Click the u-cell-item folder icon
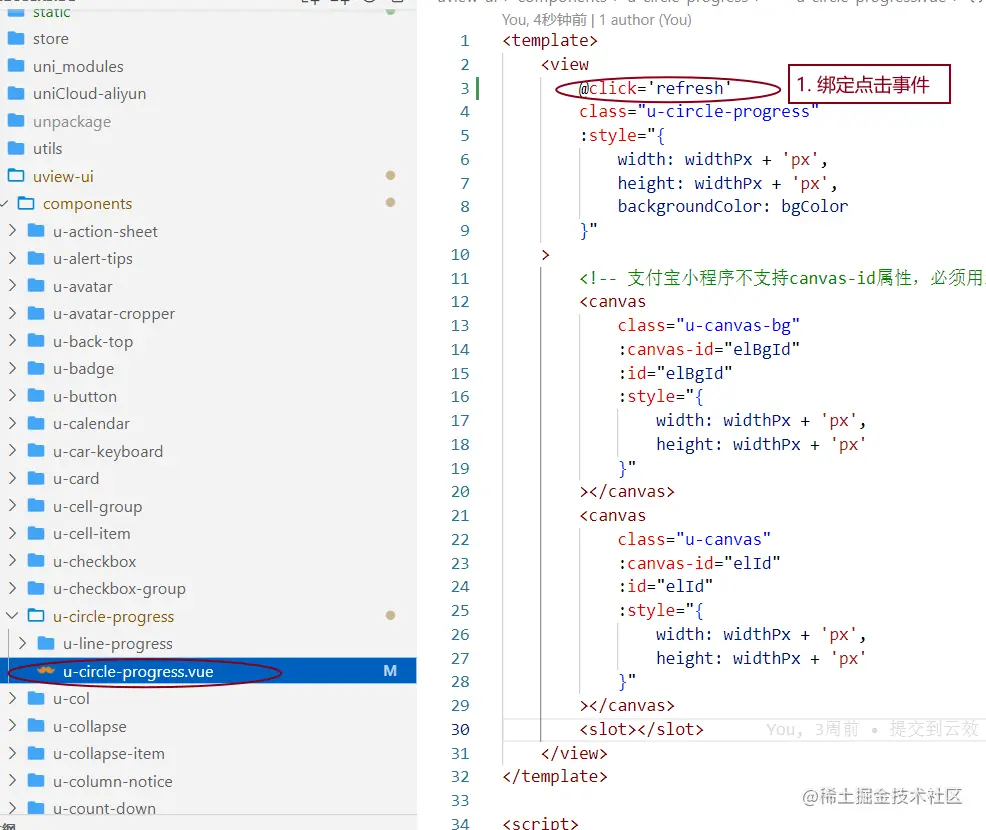 pyautogui.click(x=36, y=533)
